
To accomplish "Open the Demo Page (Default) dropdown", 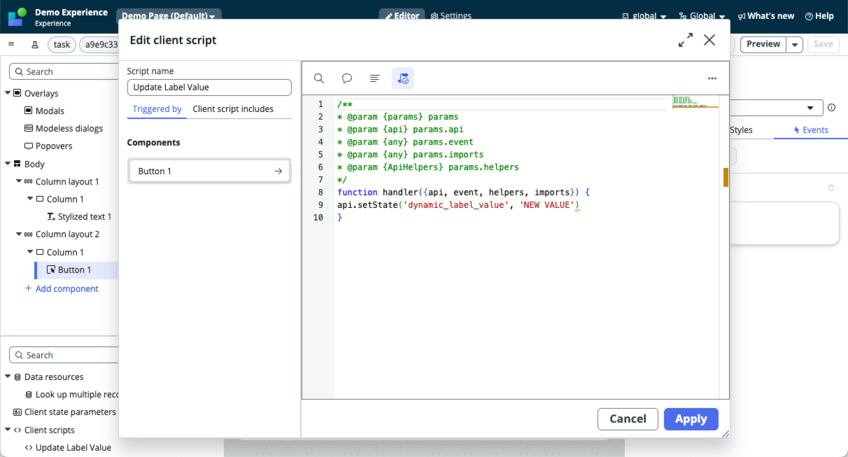I will point(168,15).
